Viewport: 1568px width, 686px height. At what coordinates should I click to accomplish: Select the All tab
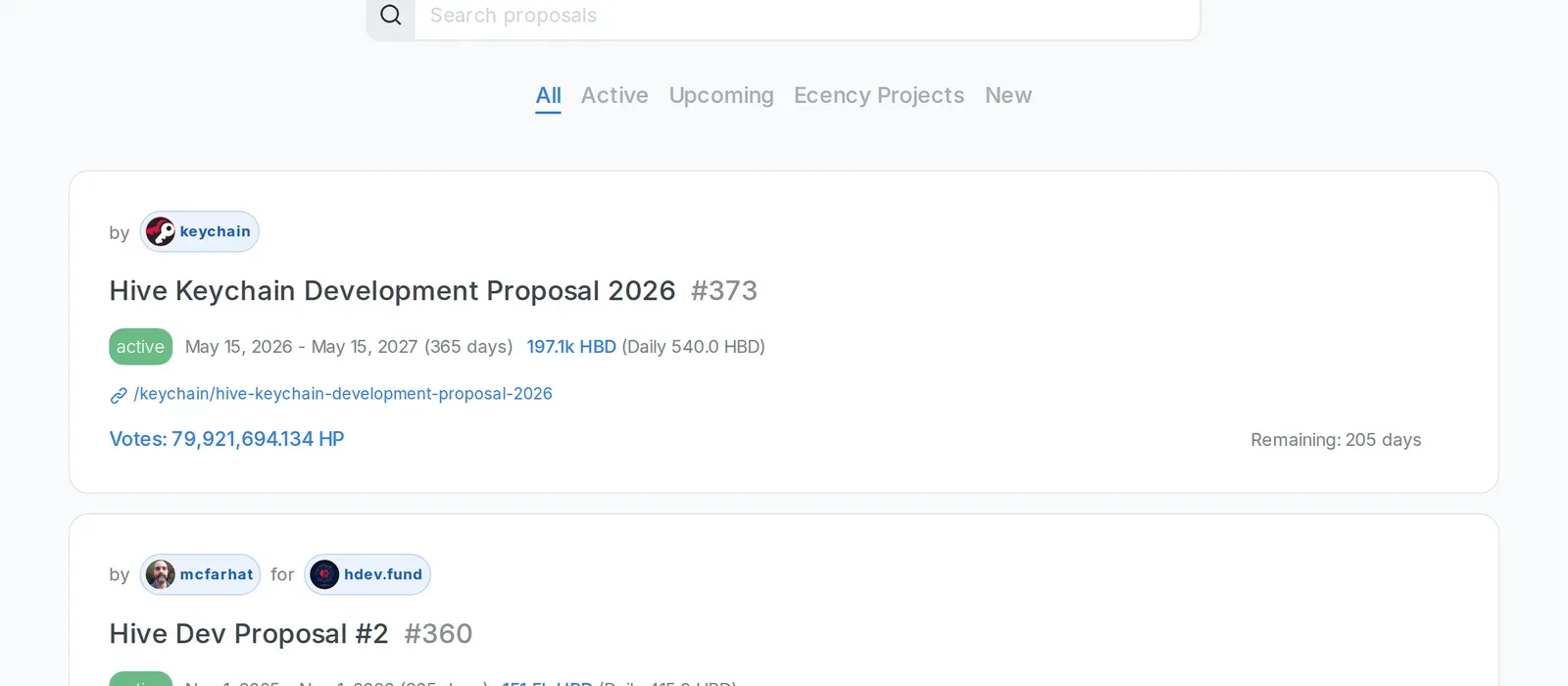click(x=548, y=95)
